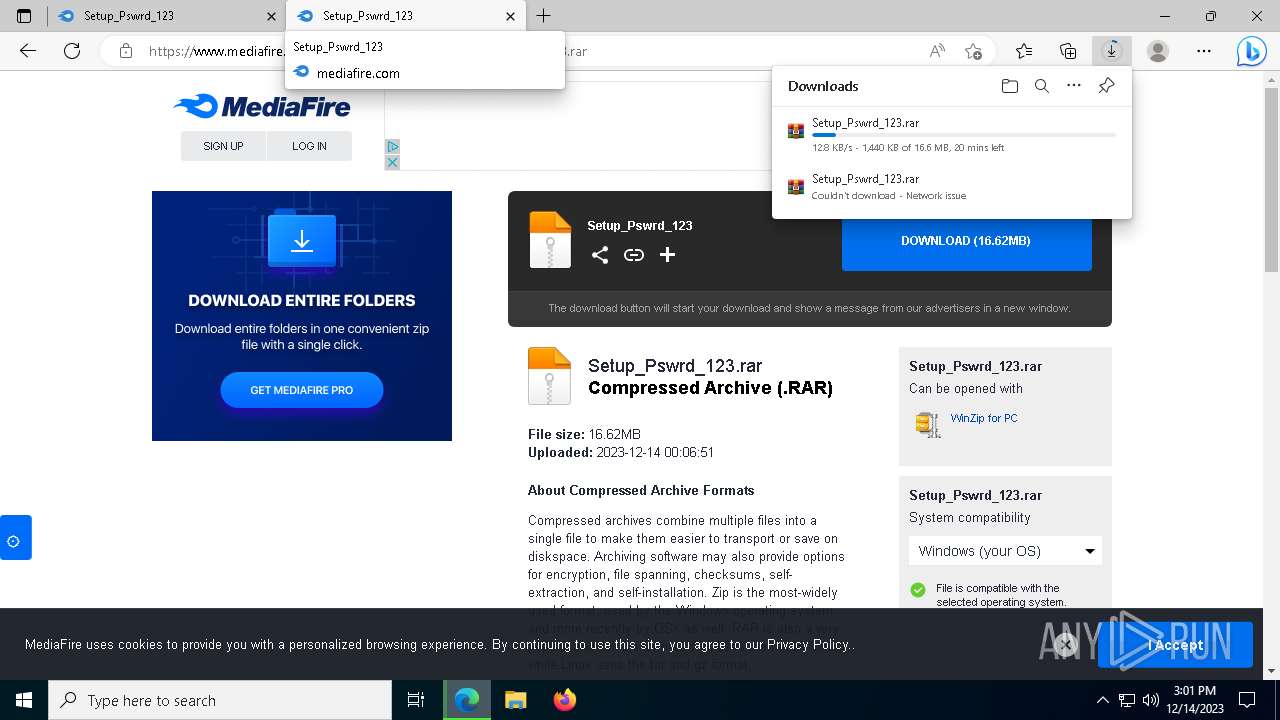Open Collections icon in toolbar
1280x720 pixels.
(x=1068, y=51)
